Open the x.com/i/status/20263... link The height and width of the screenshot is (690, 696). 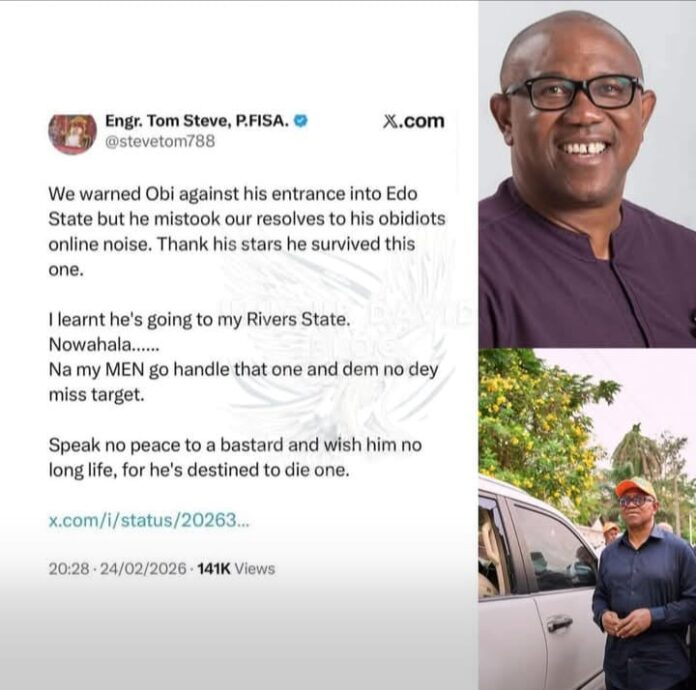click(x=149, y=520)
